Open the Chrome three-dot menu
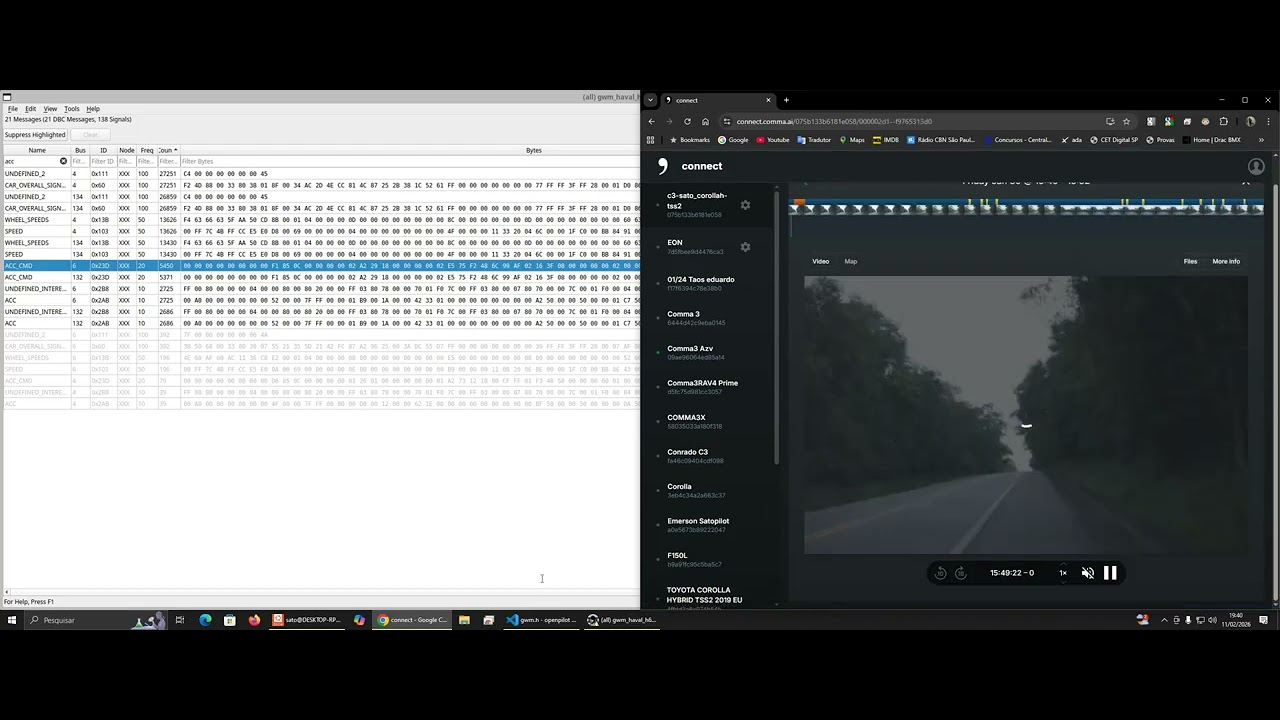The width and height of the screenshot is (1280, 720). click(x=1268, y=121)
